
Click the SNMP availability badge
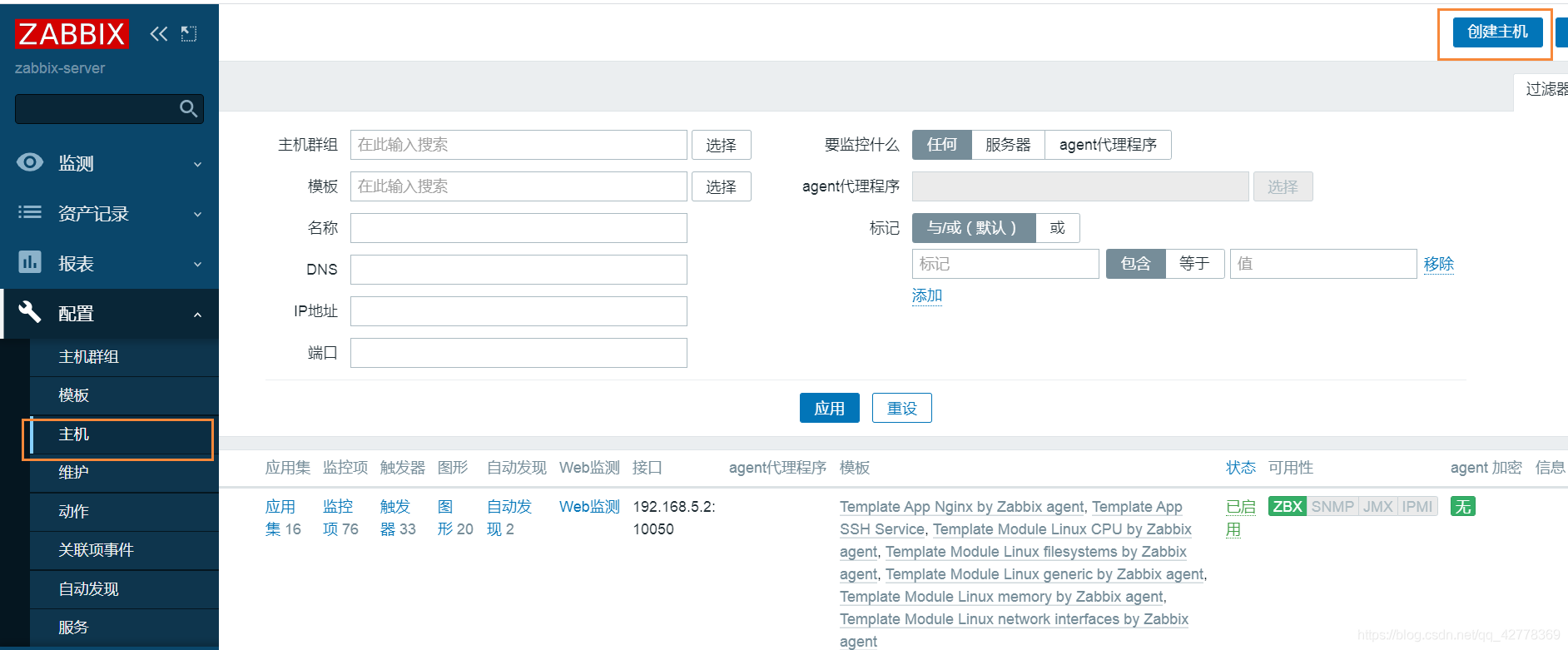1332,506
